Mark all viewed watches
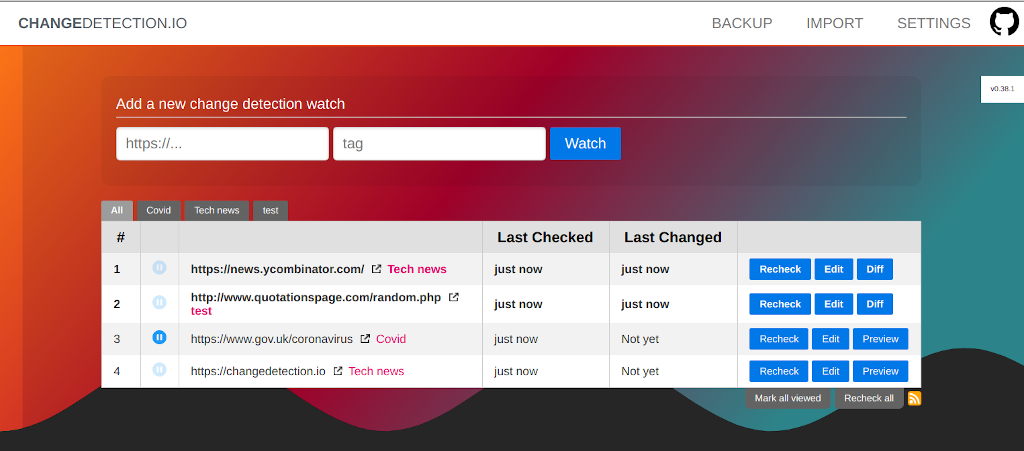The height and width of the screenshot is (451, 1024). [x=787, y=398]
